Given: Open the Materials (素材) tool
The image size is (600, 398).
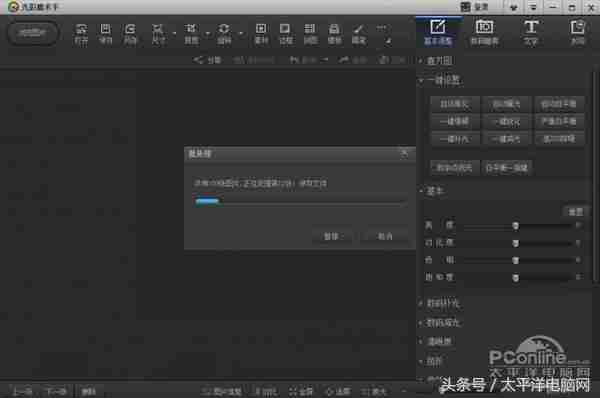Looking at the screenshot, I should [261, 34].
